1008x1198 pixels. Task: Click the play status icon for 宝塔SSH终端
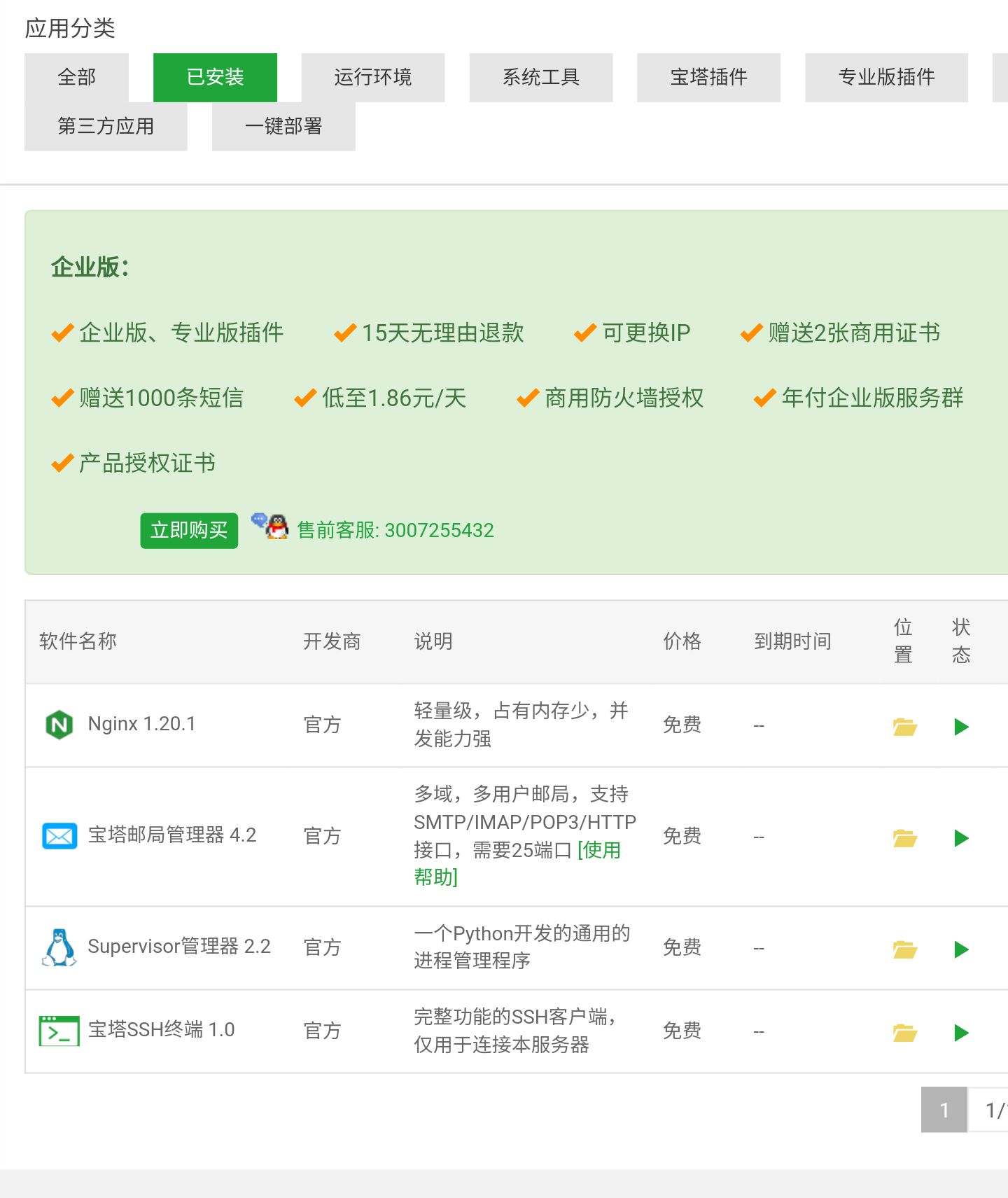961,1033
